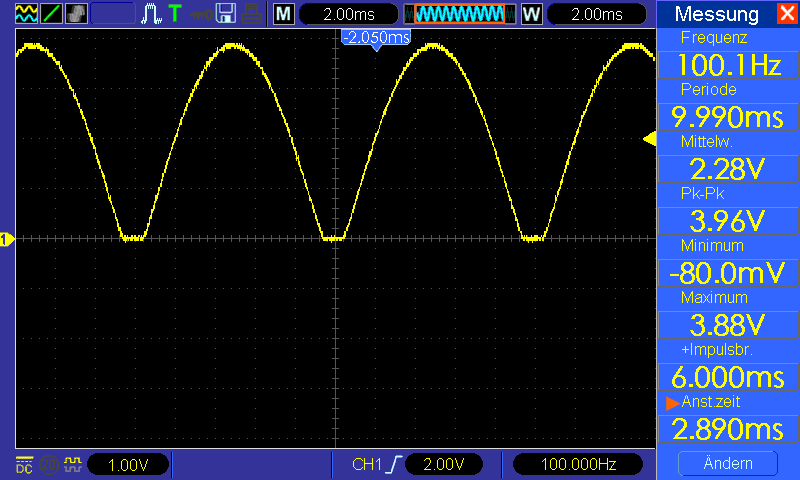The image size is (800, 480).
Task: Click the 1.00V vertical scale value
Action: tap(128, 464)
